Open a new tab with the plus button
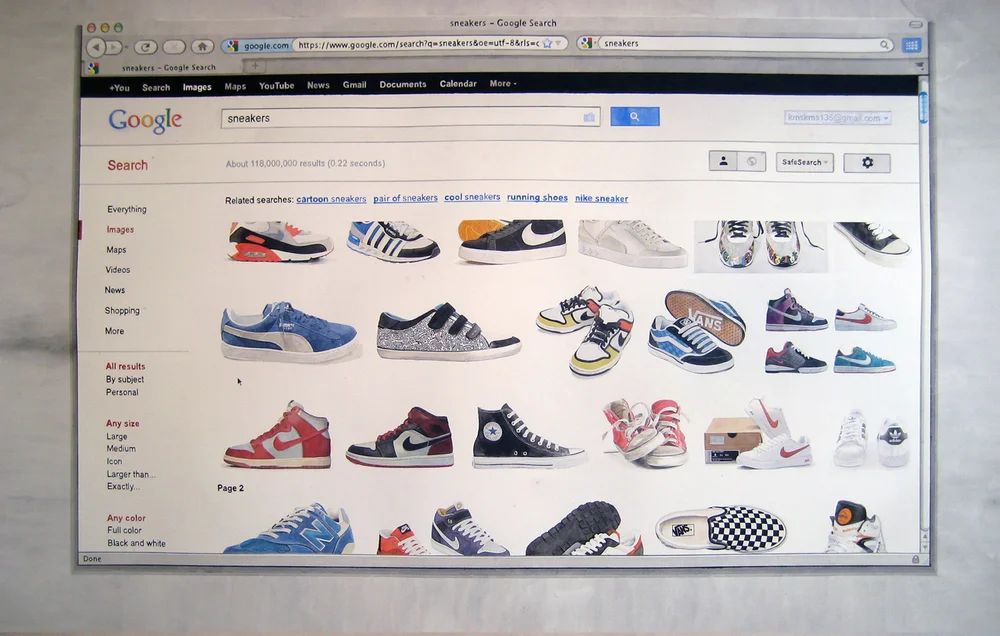The width and height of the screenshot is (1000, 636). pos(254,66)
